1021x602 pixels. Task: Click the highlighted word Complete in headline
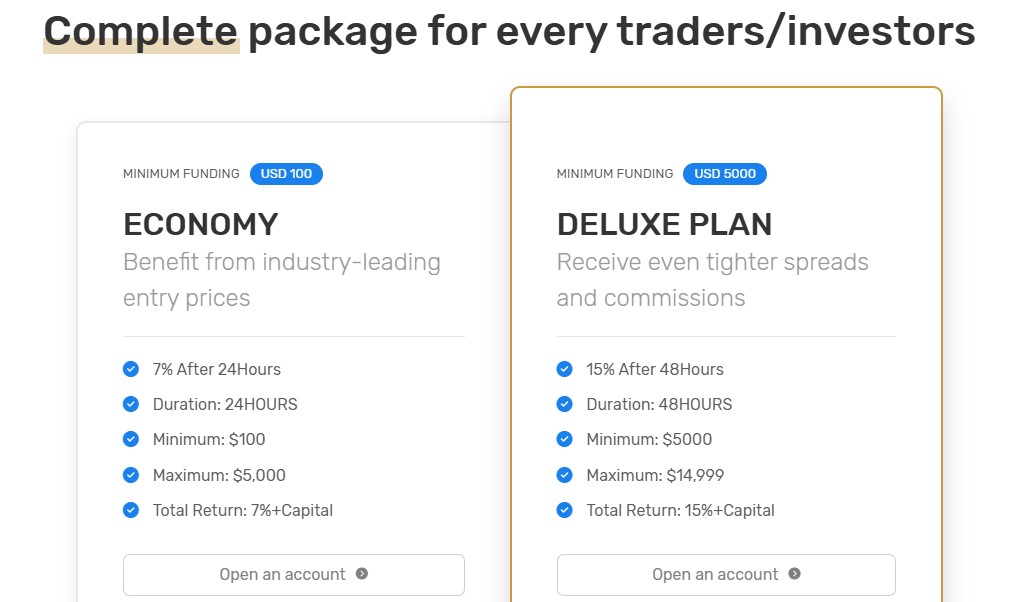141,31
